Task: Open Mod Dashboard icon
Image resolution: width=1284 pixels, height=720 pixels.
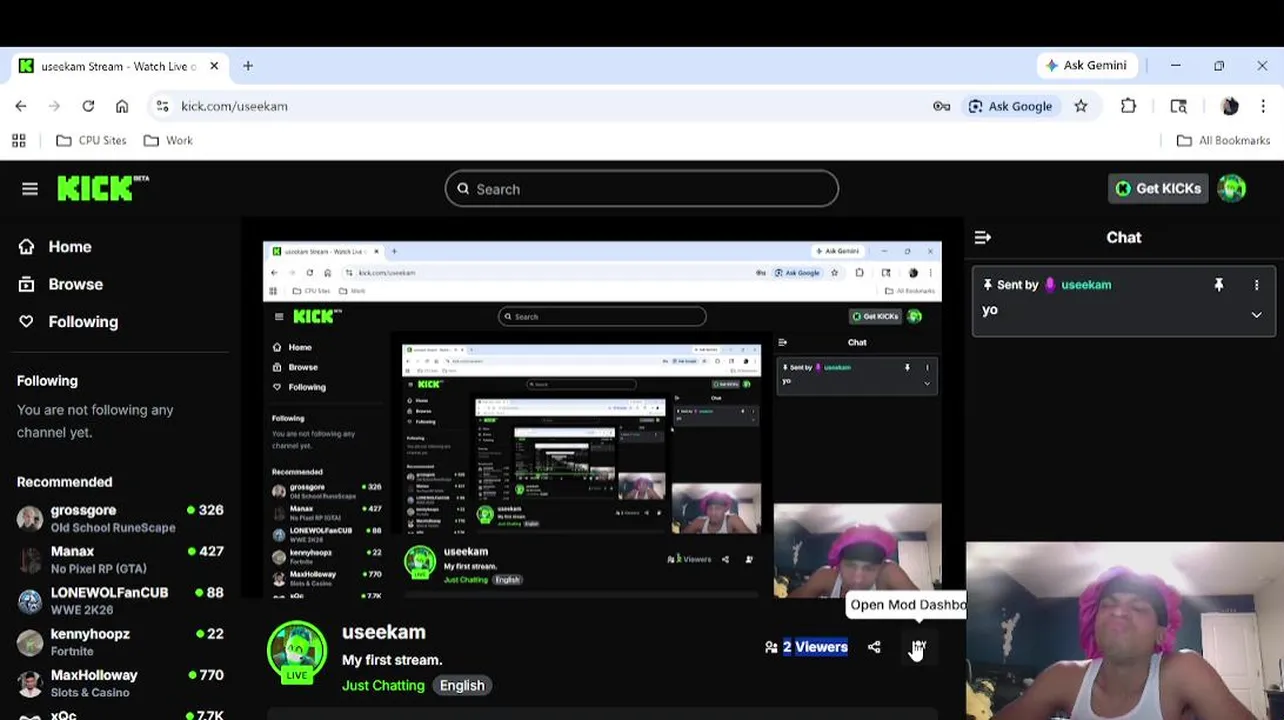Action: (x=918, y=647)
